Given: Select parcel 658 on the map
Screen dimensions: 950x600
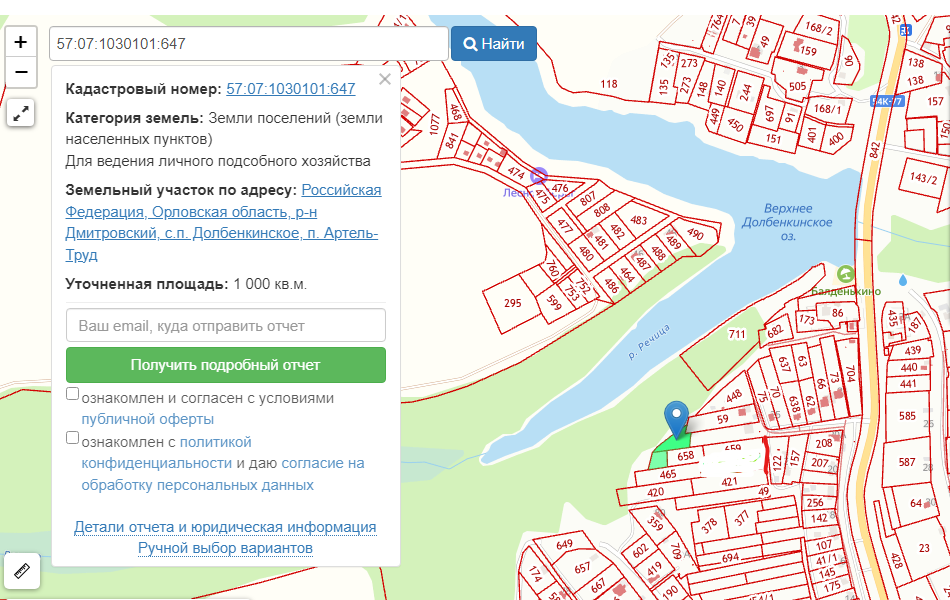Looking at the screenshot, I should 685,456.
